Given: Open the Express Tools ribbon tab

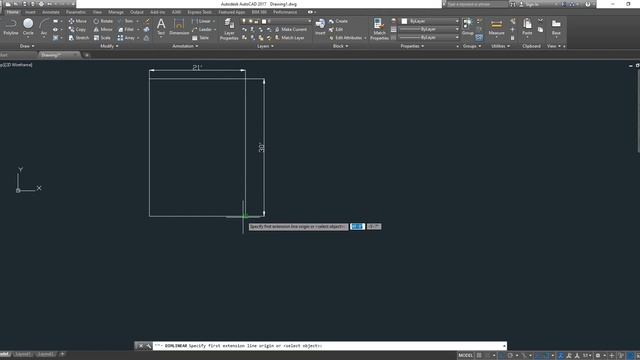Looking at the screenshot, I should click(200, 12).
